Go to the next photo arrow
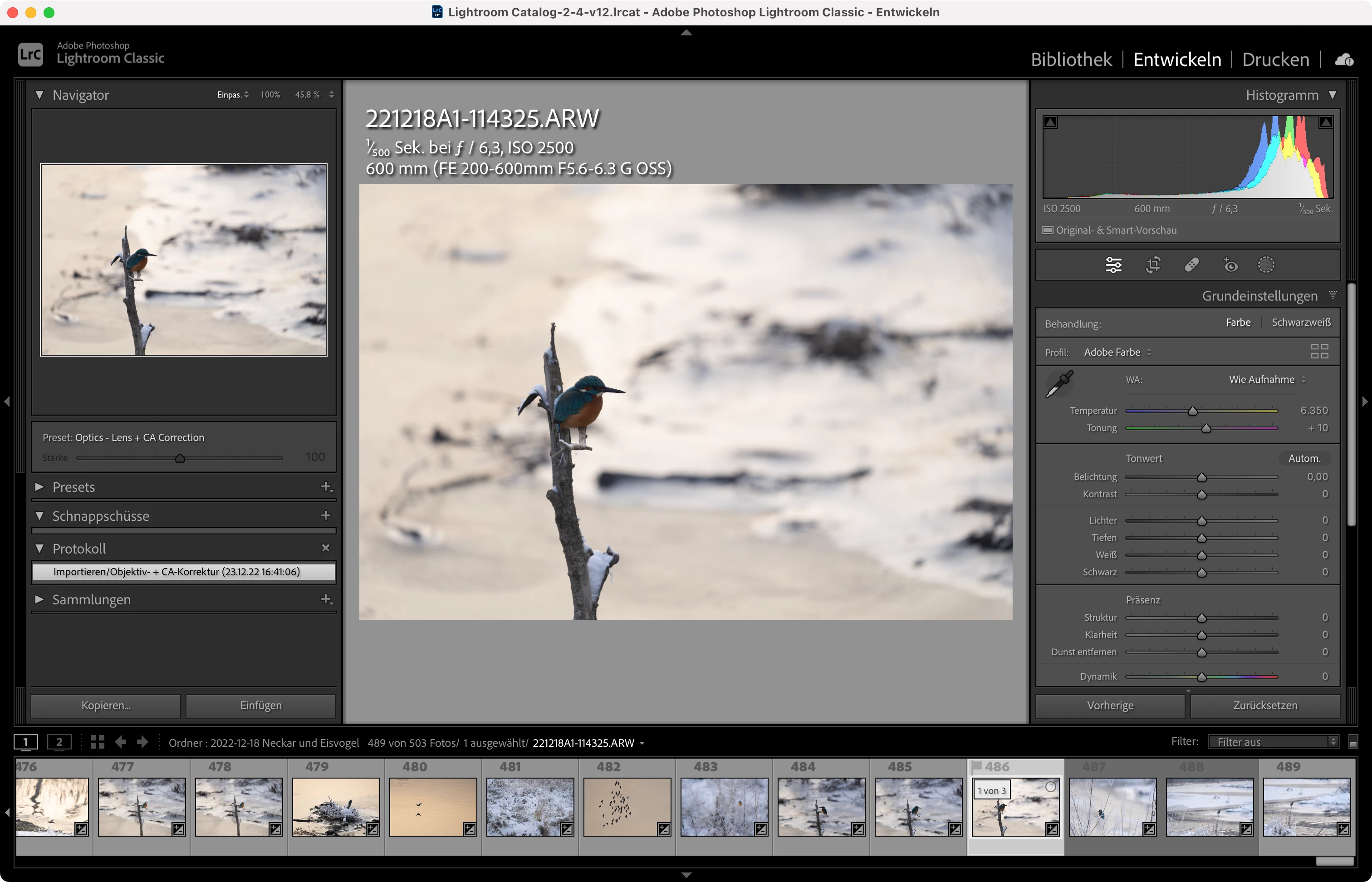Viewport: 1372px width, 882px height. pyautogui.click(x=142, y=742)
